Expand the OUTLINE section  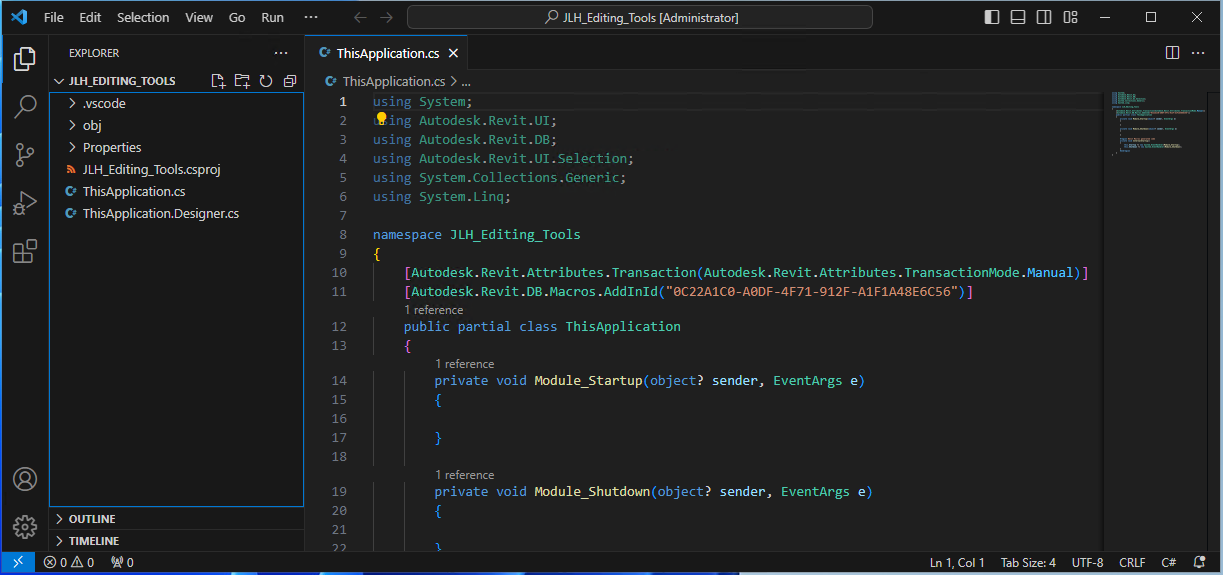(92, 519)
